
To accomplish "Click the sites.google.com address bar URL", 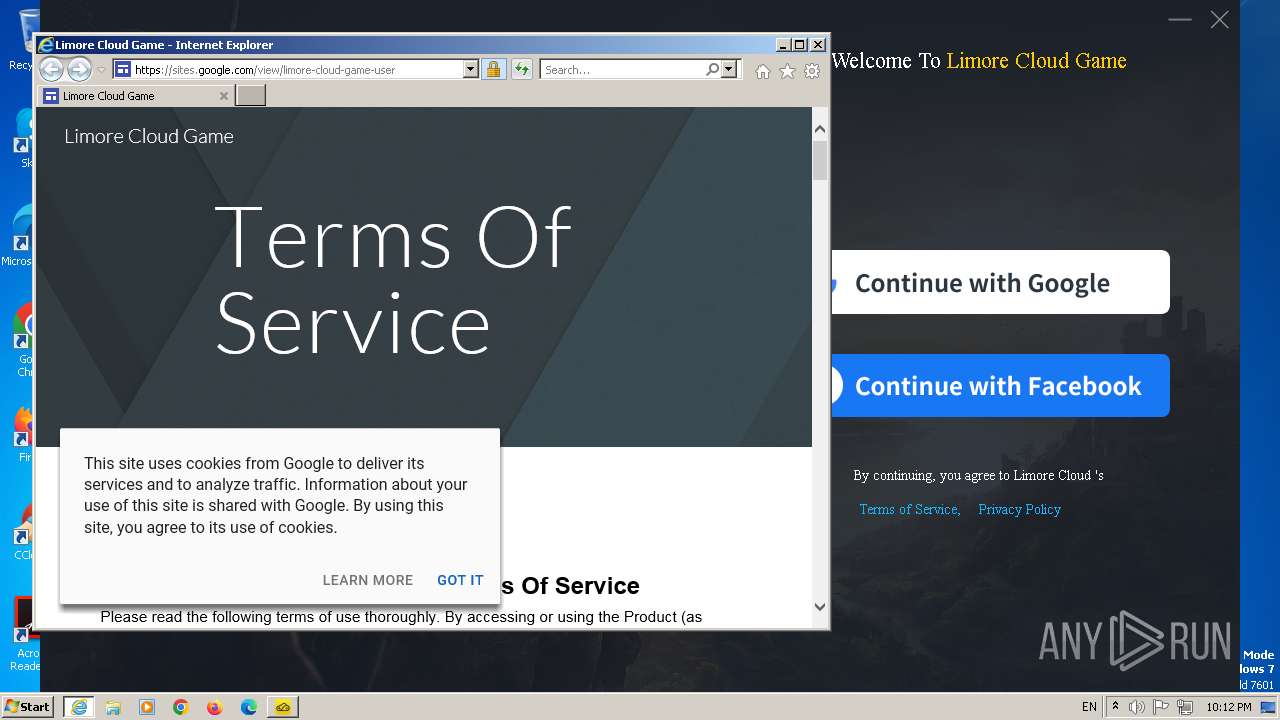I will pos(265,70).
